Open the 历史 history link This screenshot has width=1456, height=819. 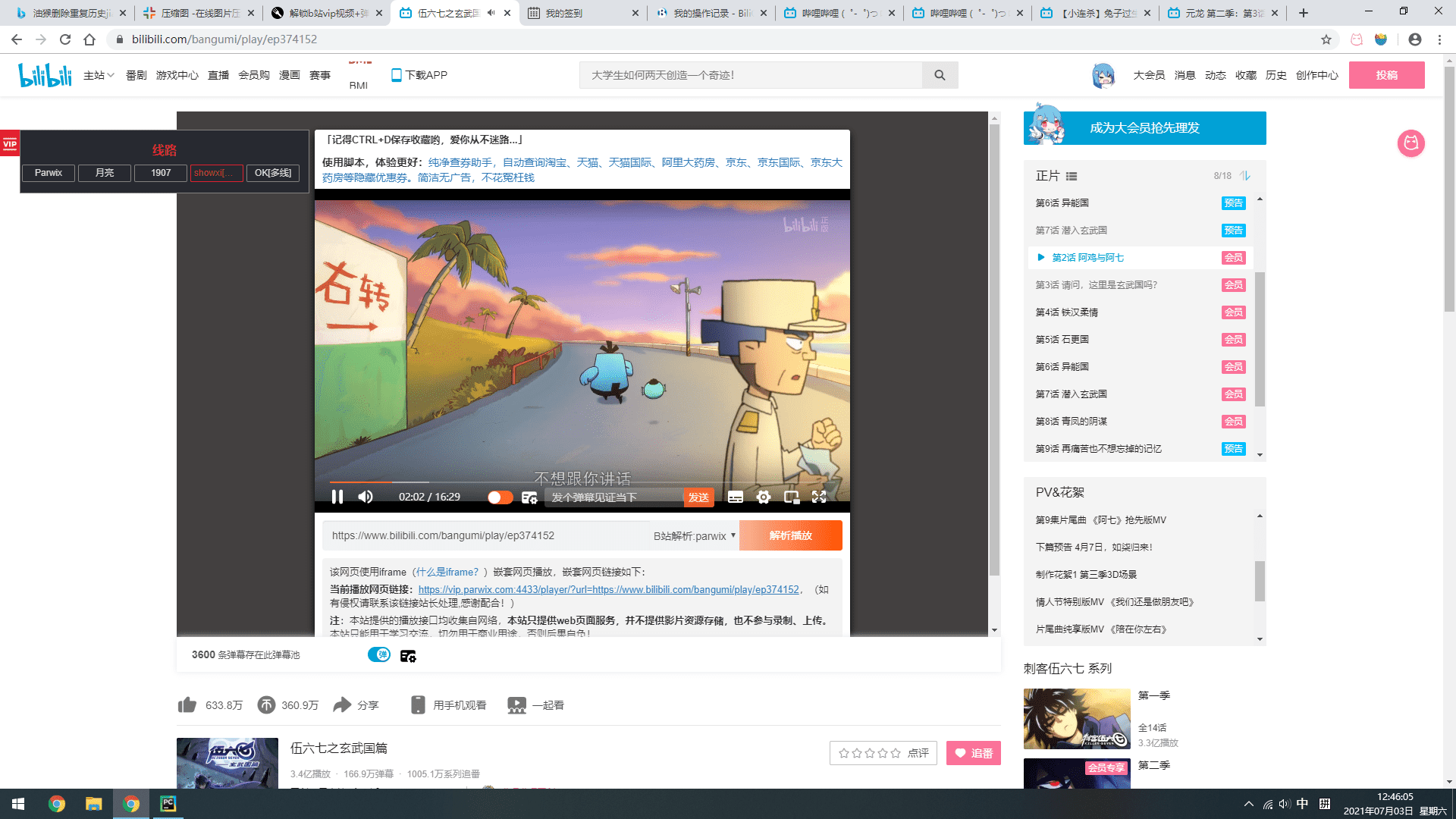(x=1276, y=75)
